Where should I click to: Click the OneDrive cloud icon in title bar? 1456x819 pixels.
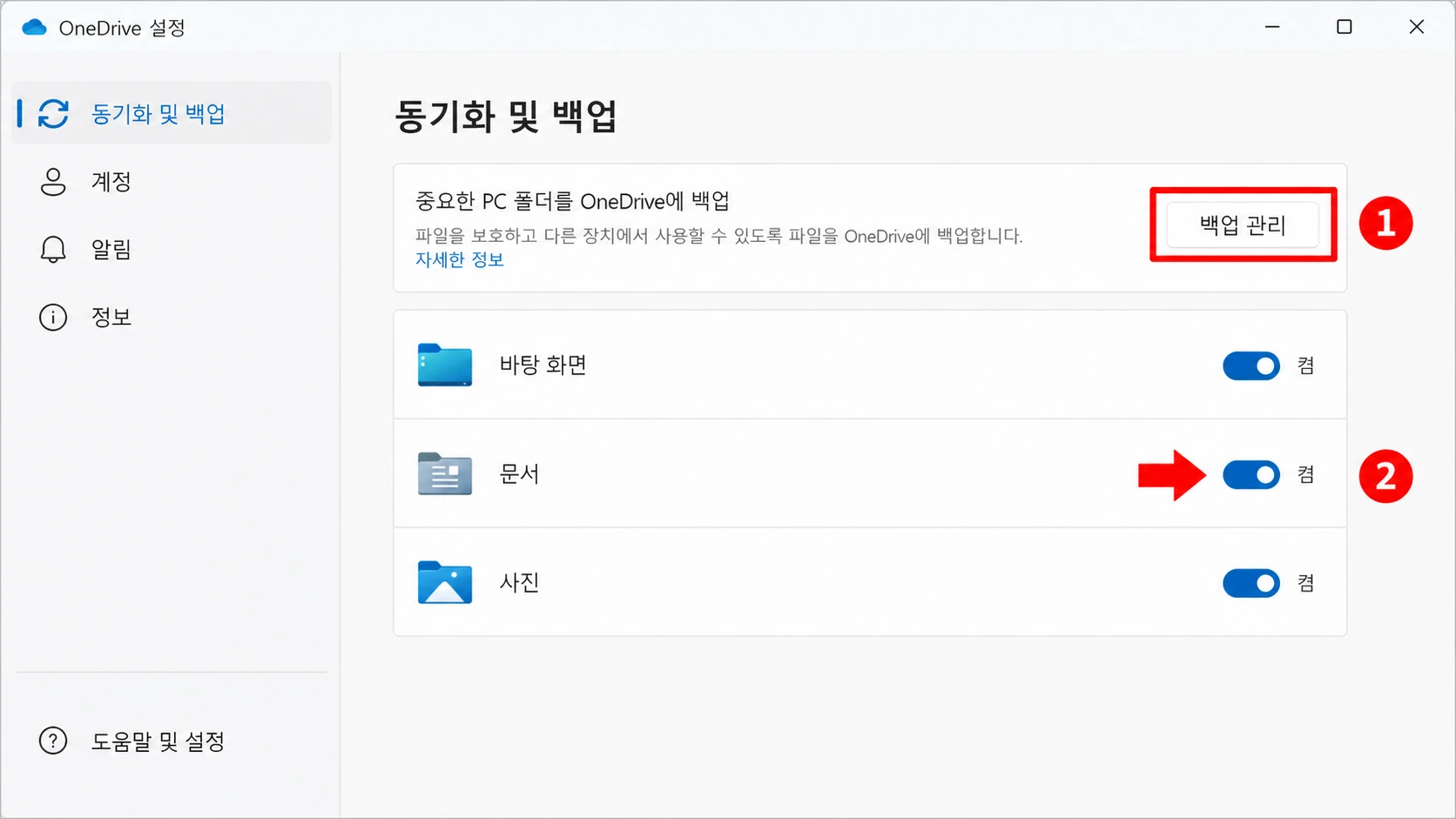pos(34,28)
